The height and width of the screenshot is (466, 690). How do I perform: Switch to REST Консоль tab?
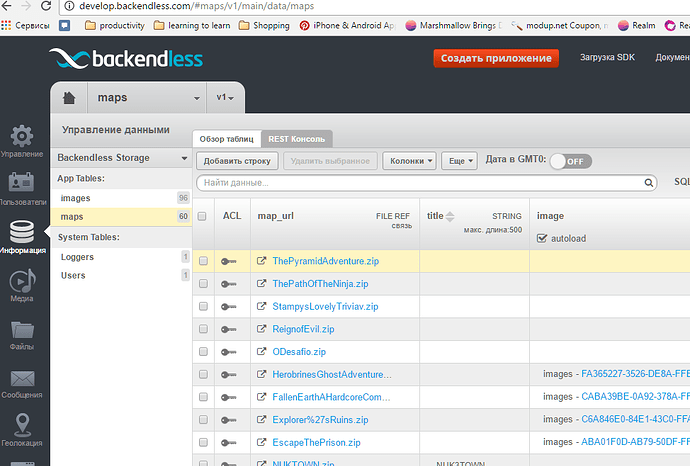coord(297,139)
